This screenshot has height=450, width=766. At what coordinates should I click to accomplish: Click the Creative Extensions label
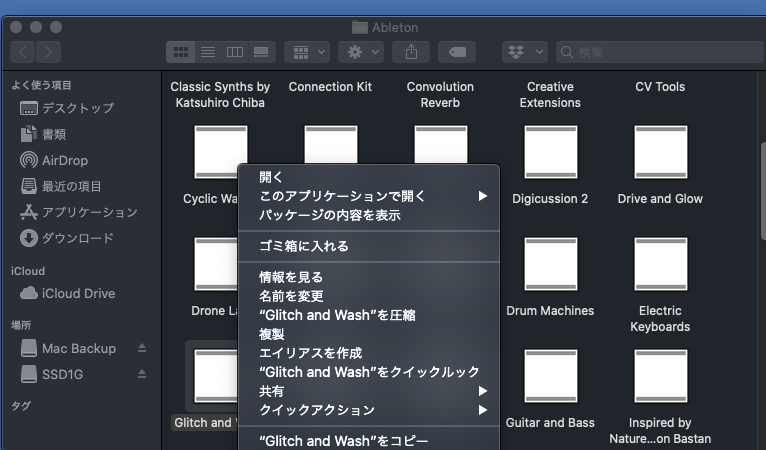tap(550, 95)
